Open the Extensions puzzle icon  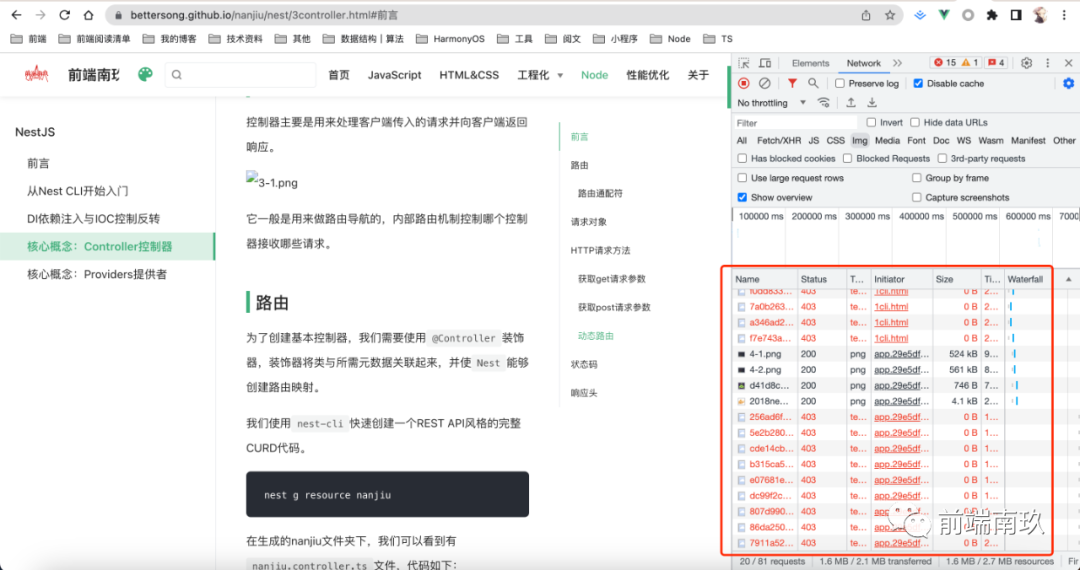tap(992, 14)
